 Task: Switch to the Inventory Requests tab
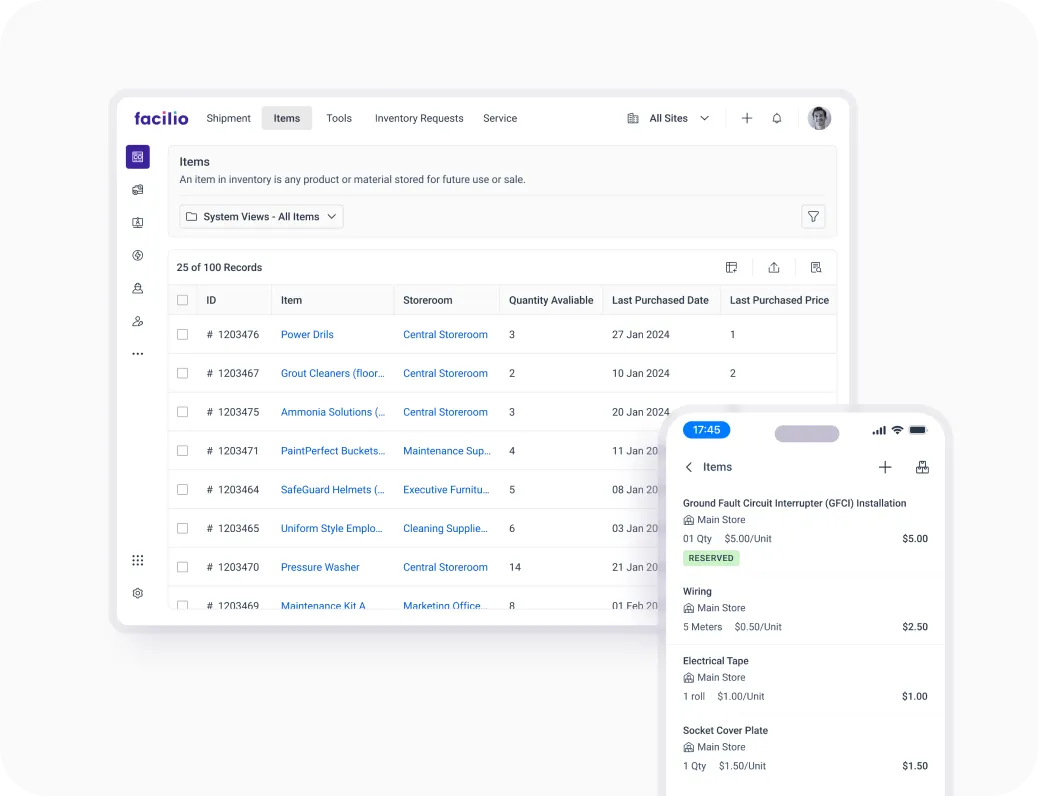[419, 118]
